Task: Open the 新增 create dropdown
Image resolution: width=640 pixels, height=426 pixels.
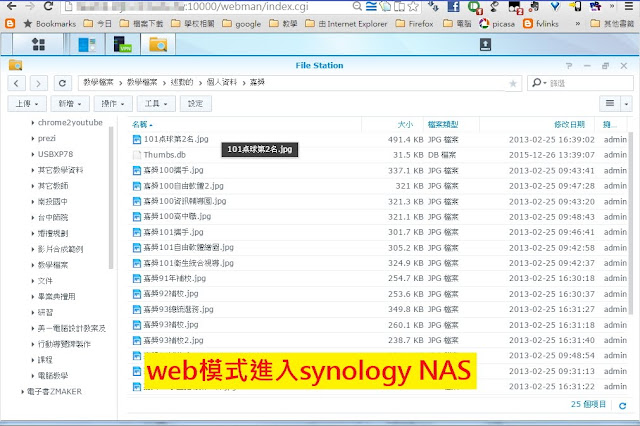Action: (x=70, y=104)
